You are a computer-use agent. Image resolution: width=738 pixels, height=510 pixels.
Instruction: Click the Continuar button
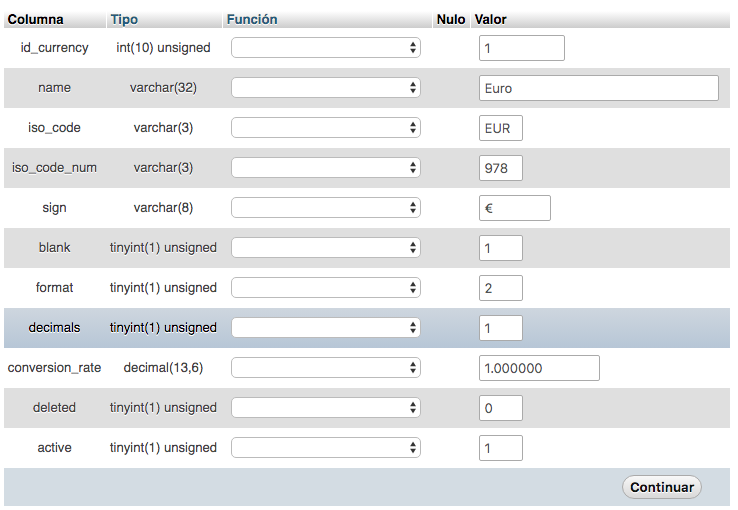point(661,488)
